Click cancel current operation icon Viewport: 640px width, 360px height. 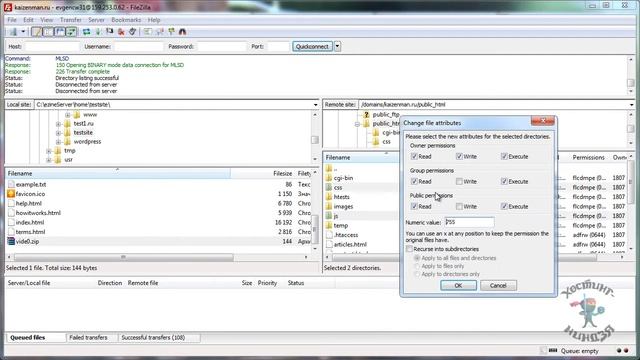109,32
